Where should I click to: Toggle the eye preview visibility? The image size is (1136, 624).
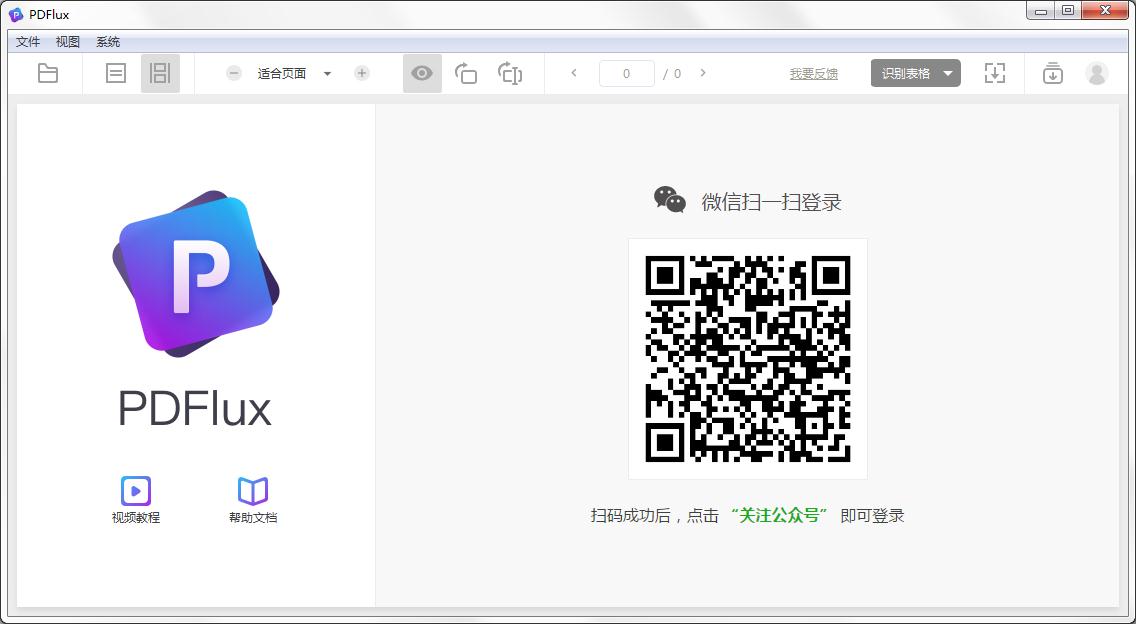tap(422, 73)
